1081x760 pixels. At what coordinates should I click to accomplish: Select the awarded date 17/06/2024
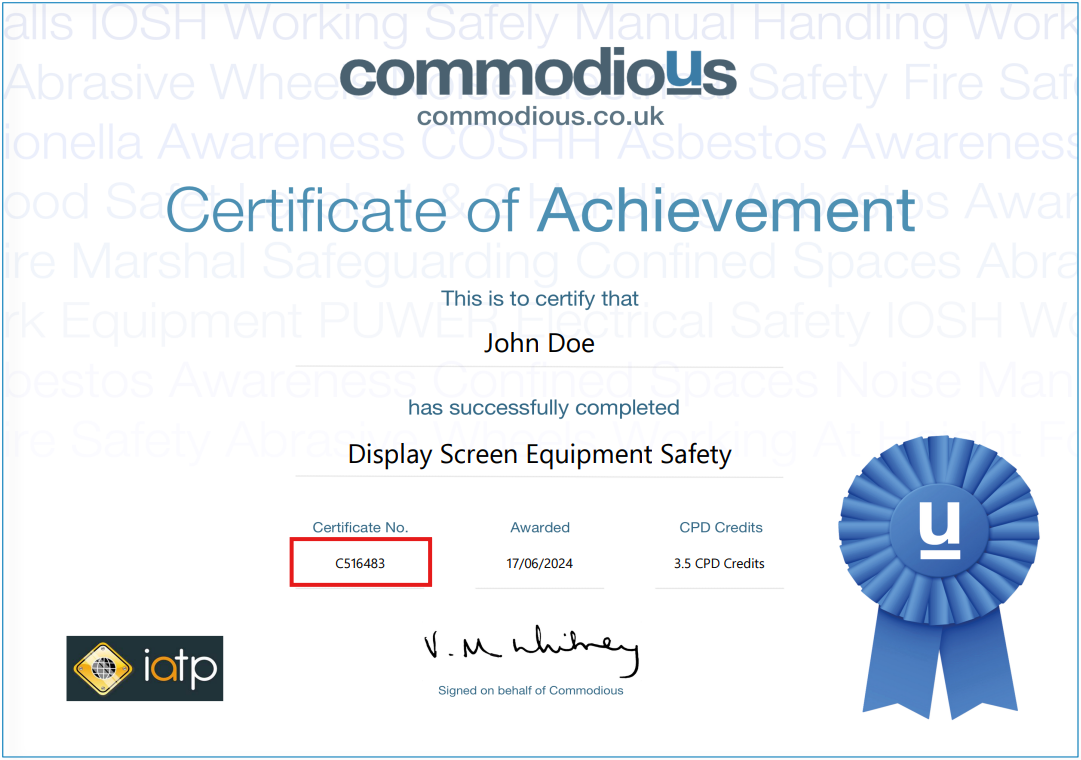pos(540,563)
